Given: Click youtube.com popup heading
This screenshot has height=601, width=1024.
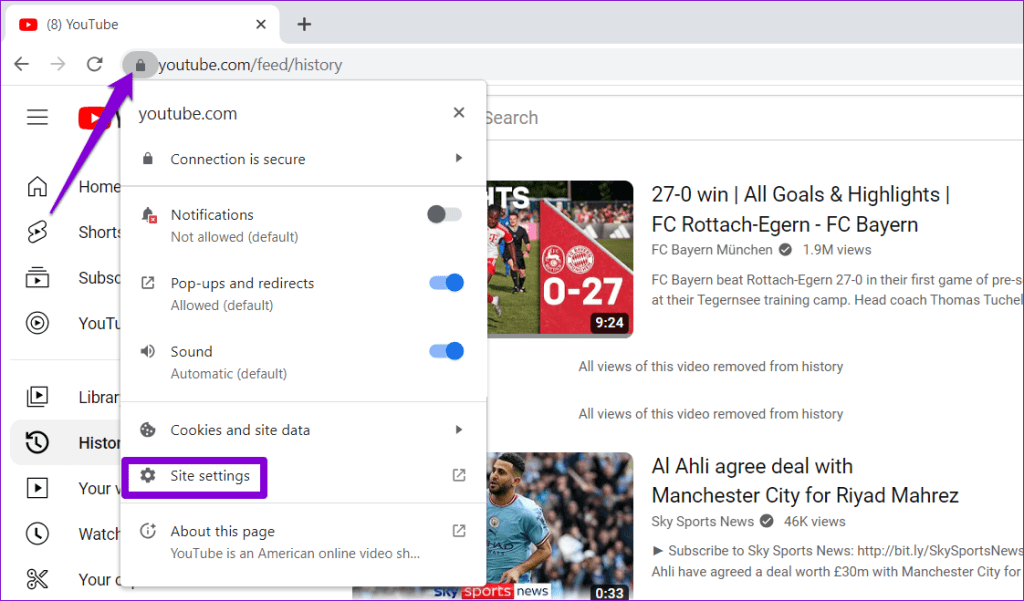Looking at the screenshot, I should 187,114.
